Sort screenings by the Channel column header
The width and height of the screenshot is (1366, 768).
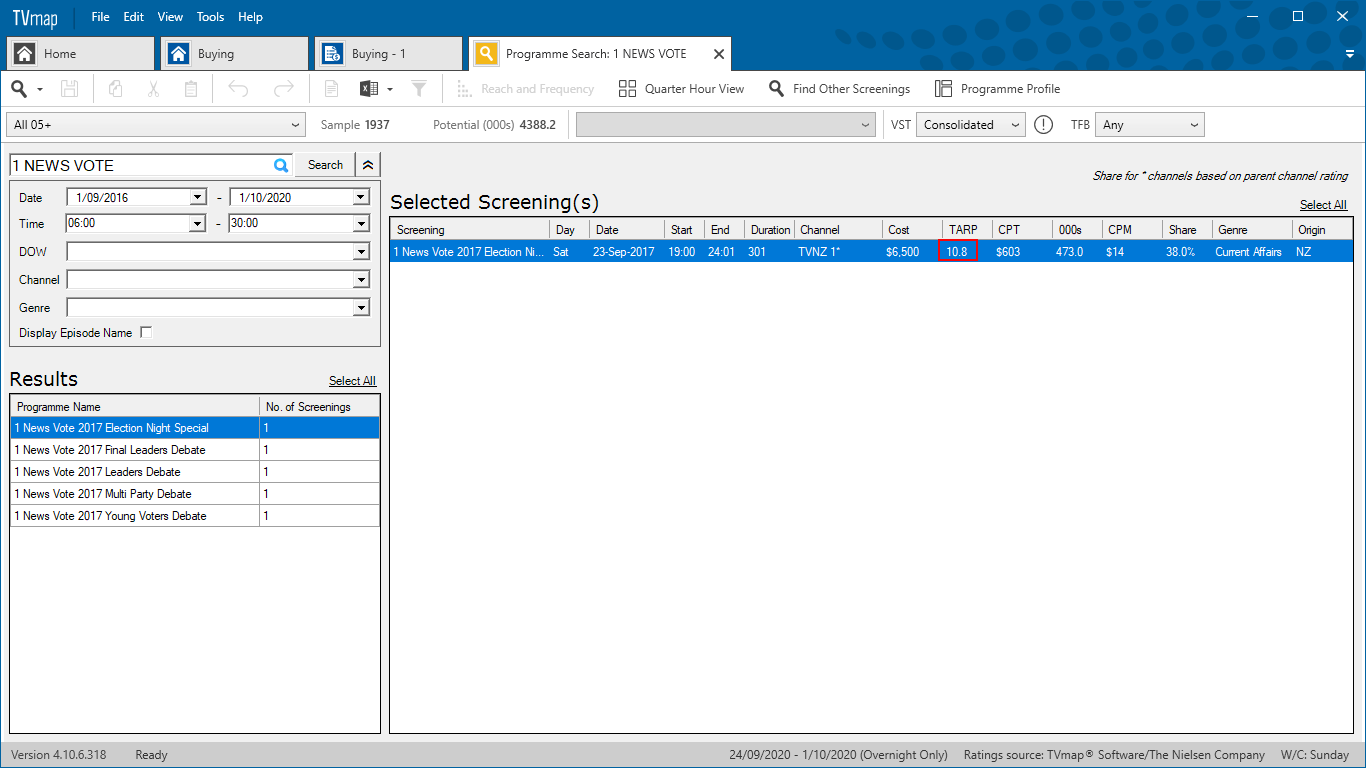click(x=838, y=230)
